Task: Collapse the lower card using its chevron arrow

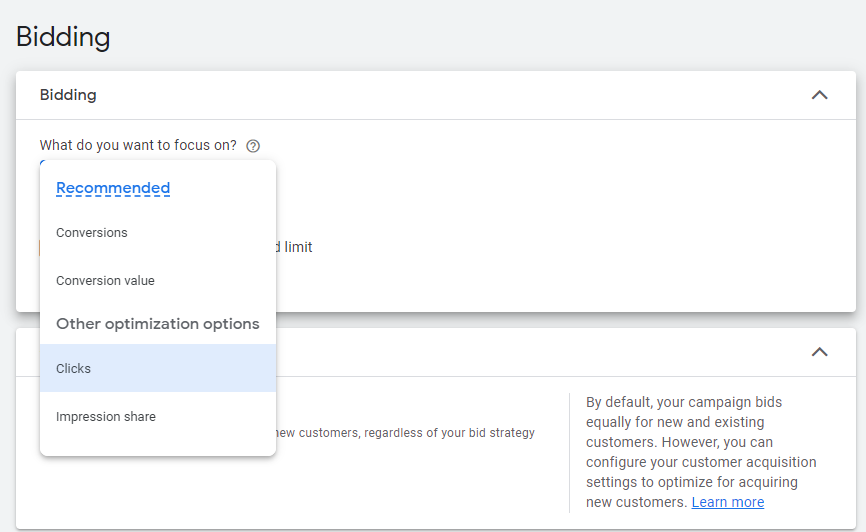Action: click(819, 352)
